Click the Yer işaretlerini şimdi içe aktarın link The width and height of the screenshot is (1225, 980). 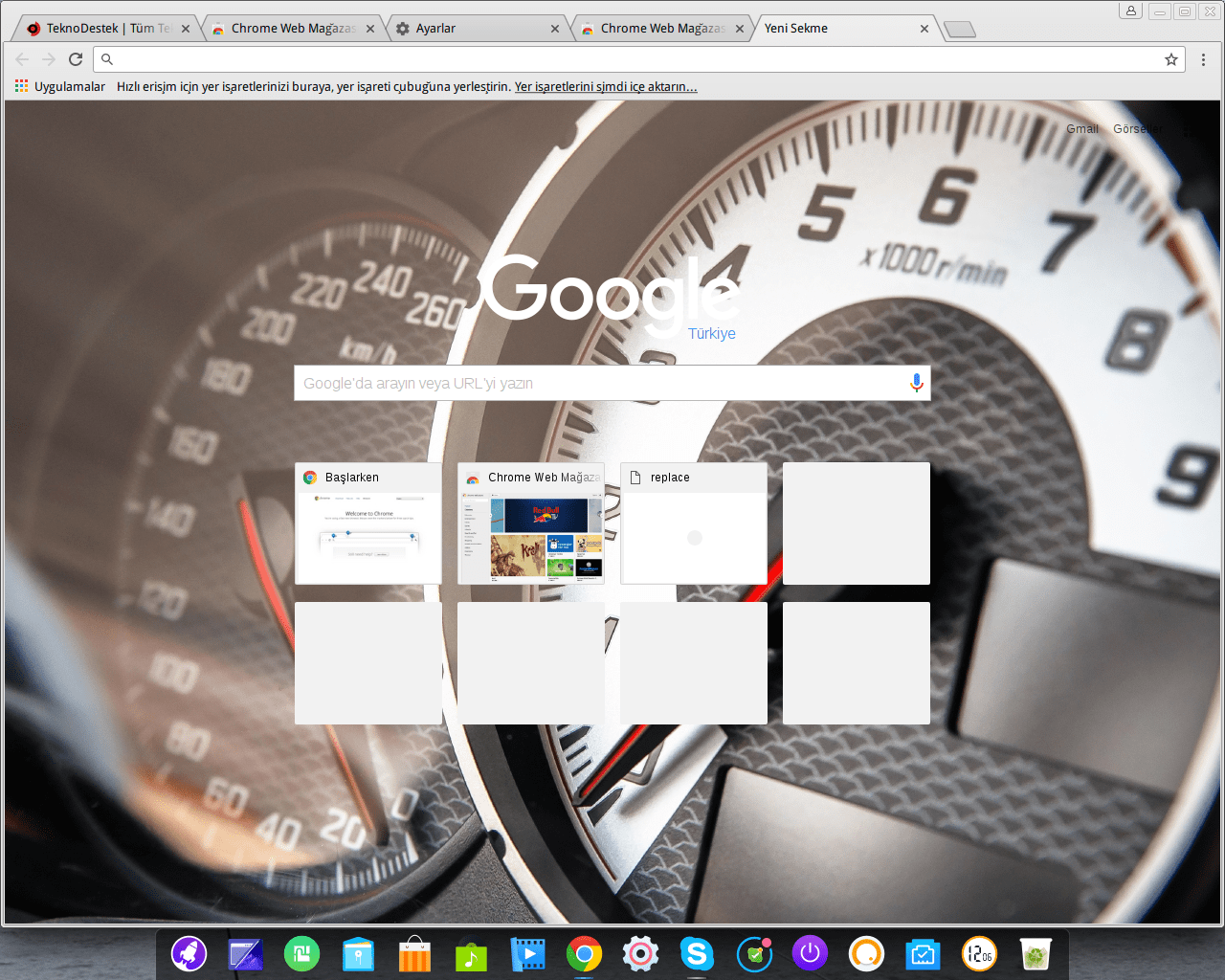(x=605, y=86)
